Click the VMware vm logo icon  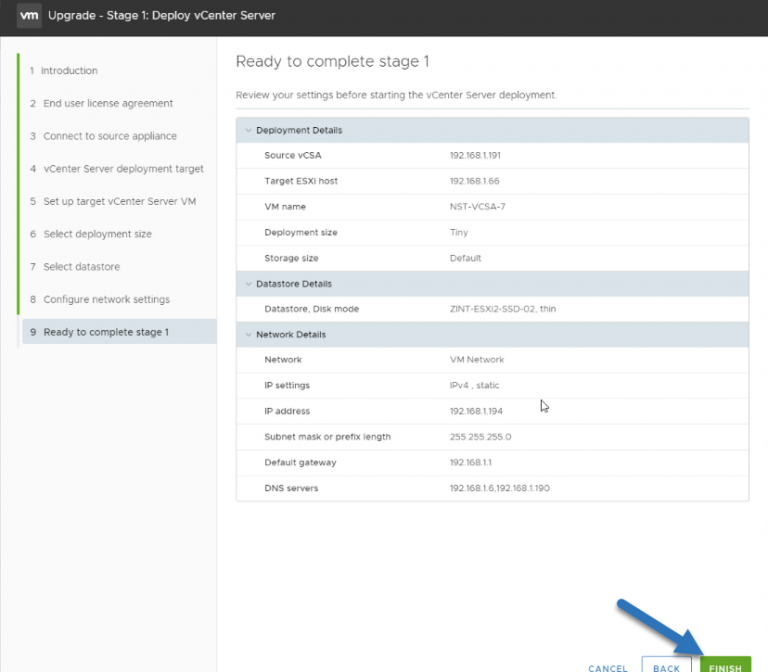[x=29, y=16]
